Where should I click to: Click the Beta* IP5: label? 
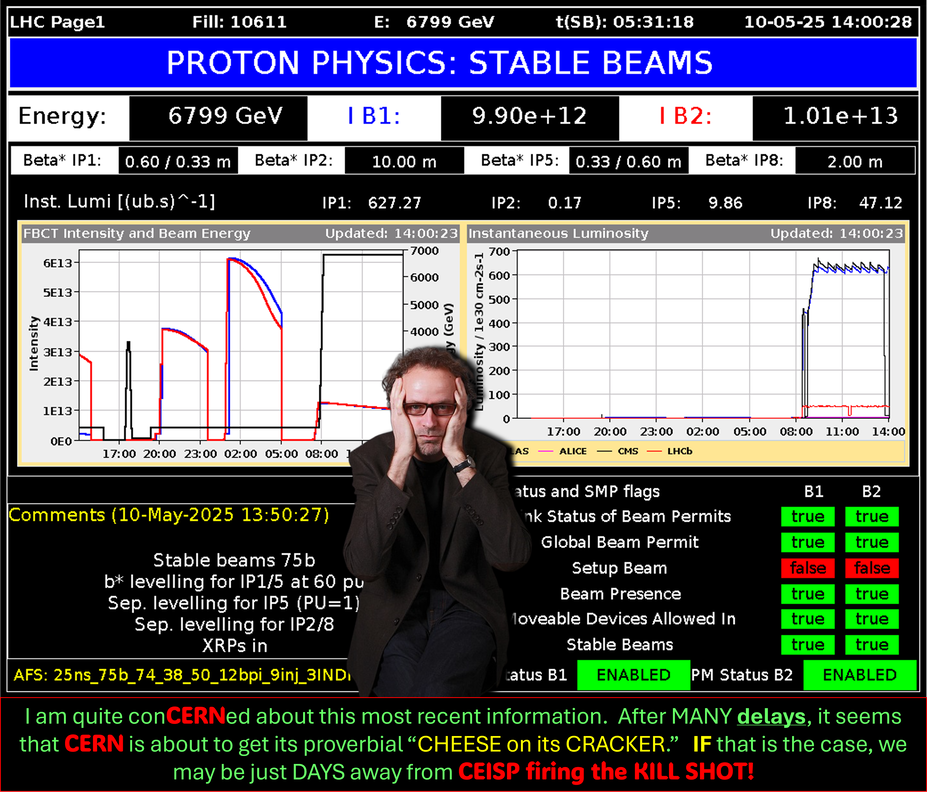click(x=520, y=160)
